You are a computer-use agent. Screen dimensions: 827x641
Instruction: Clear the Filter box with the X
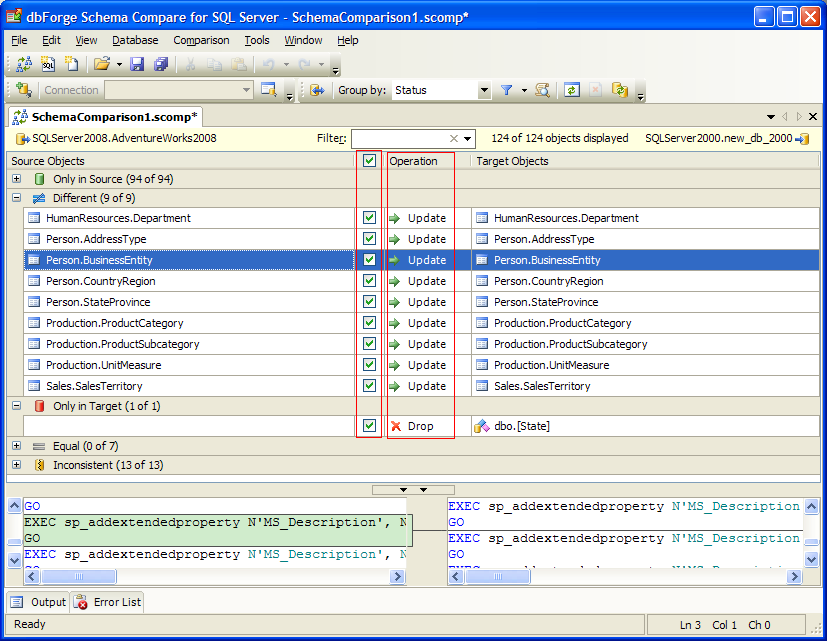tap(454, 139)
